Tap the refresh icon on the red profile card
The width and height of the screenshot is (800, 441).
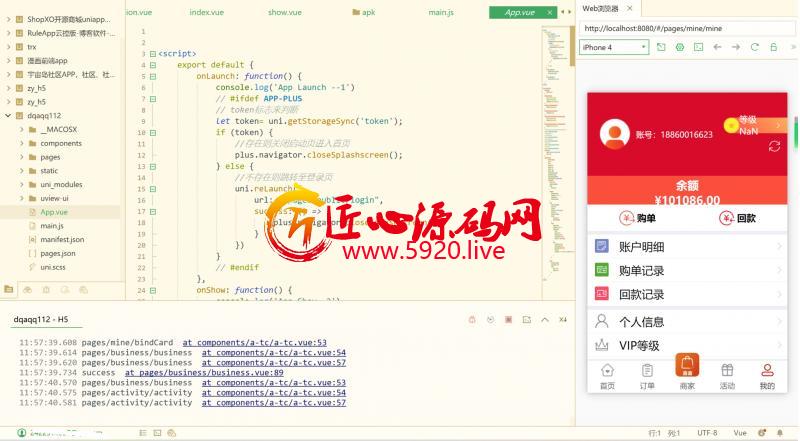click(x=774, y=146)
